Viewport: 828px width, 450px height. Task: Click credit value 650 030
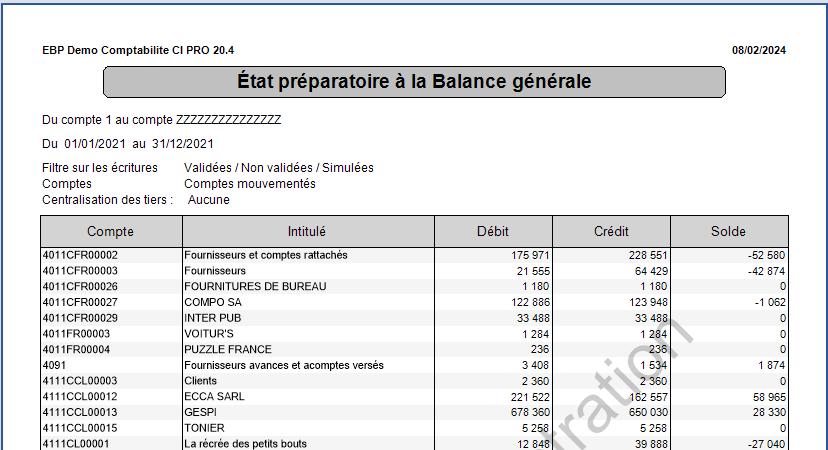click(x=648, y=412)
